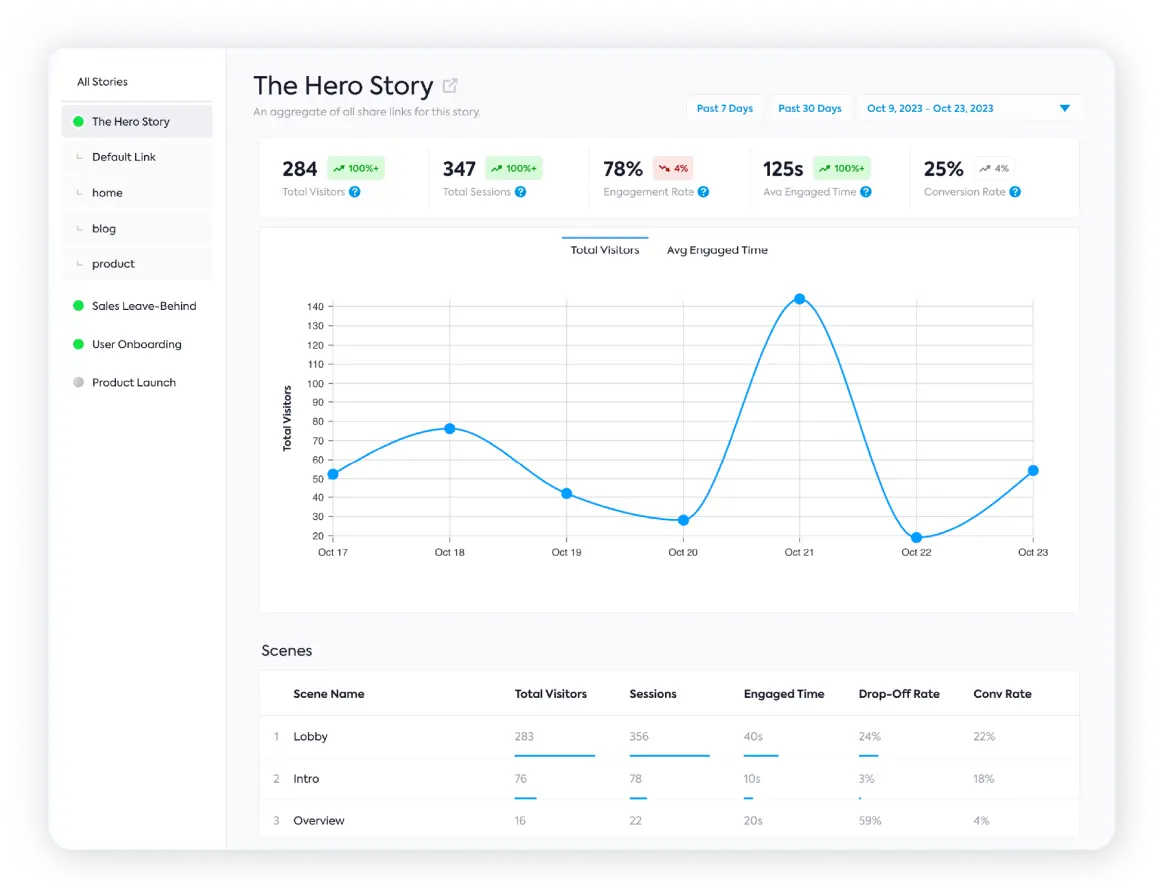The height and width of the screenshot is (894, 1158).
Task: Click the help icon next to Avg Engaged Time
Action: pos(866,192)
